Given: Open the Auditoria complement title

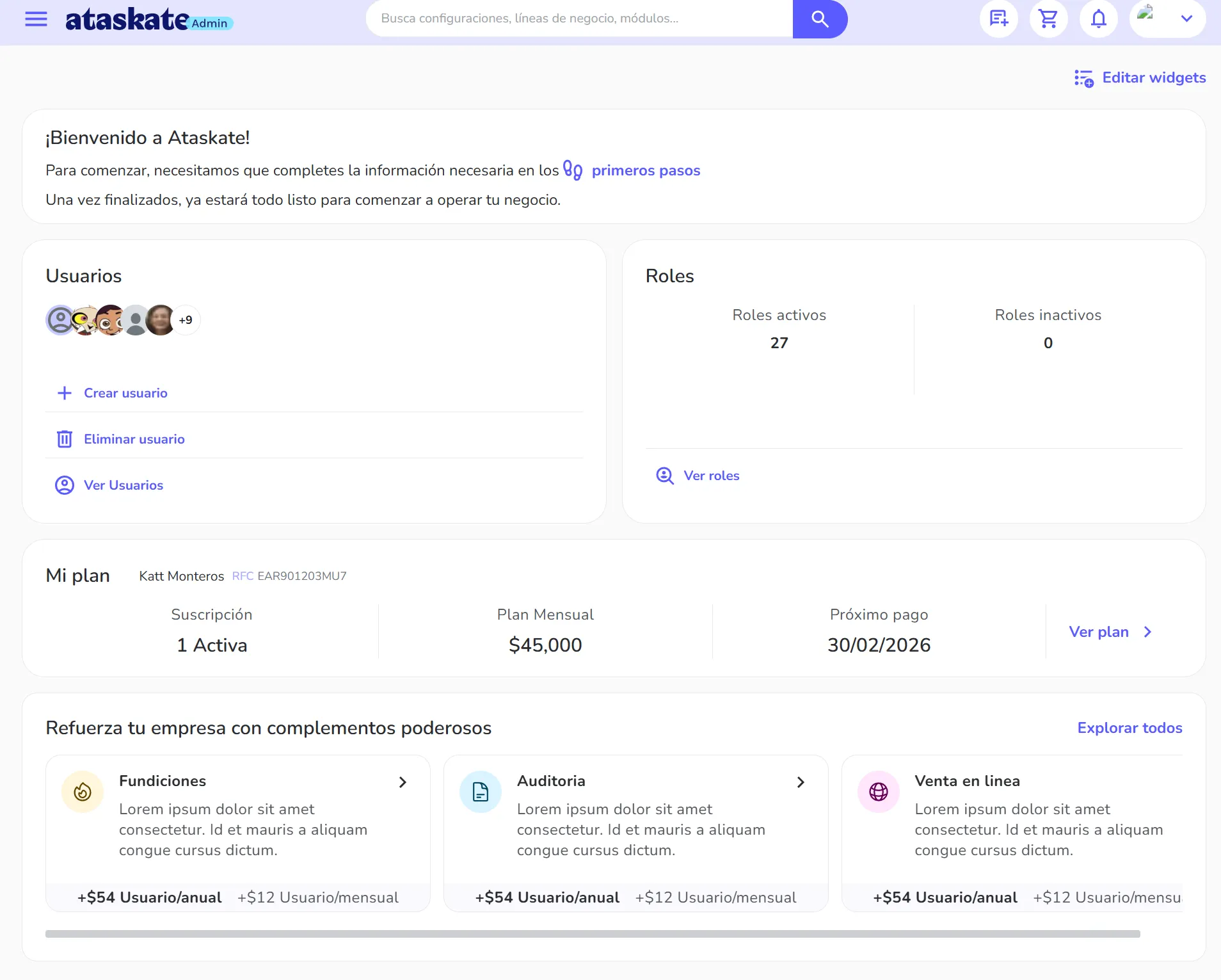Looking at the screenshot, I should 551,781.
